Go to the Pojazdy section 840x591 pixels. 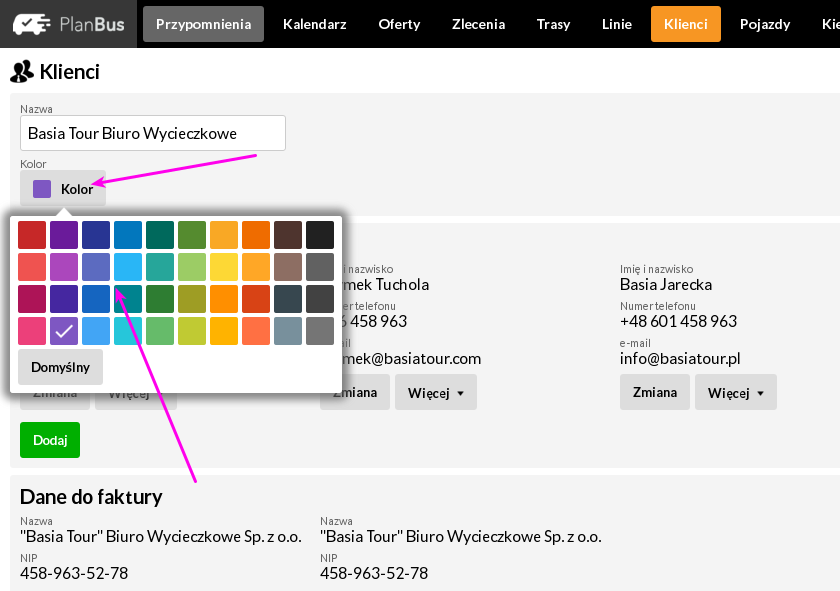[765, 24]
